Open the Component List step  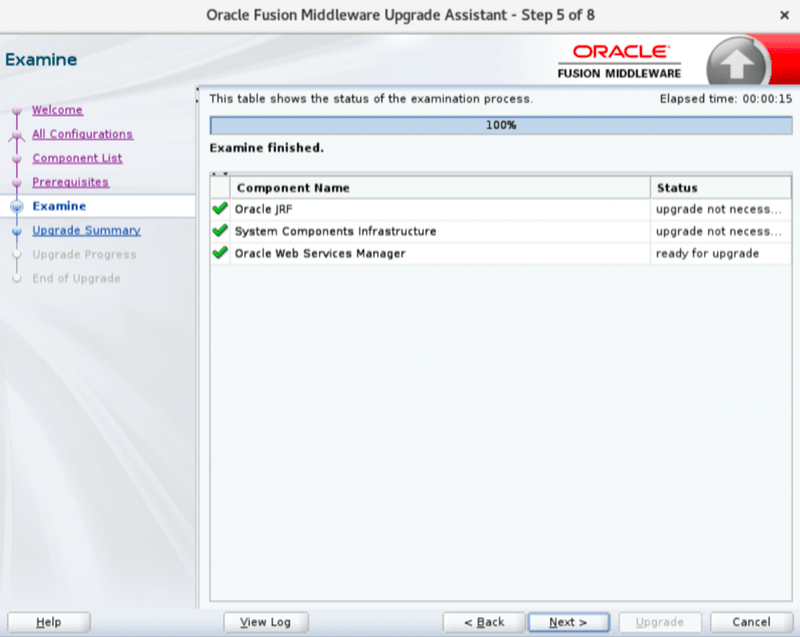pos(77,158)
